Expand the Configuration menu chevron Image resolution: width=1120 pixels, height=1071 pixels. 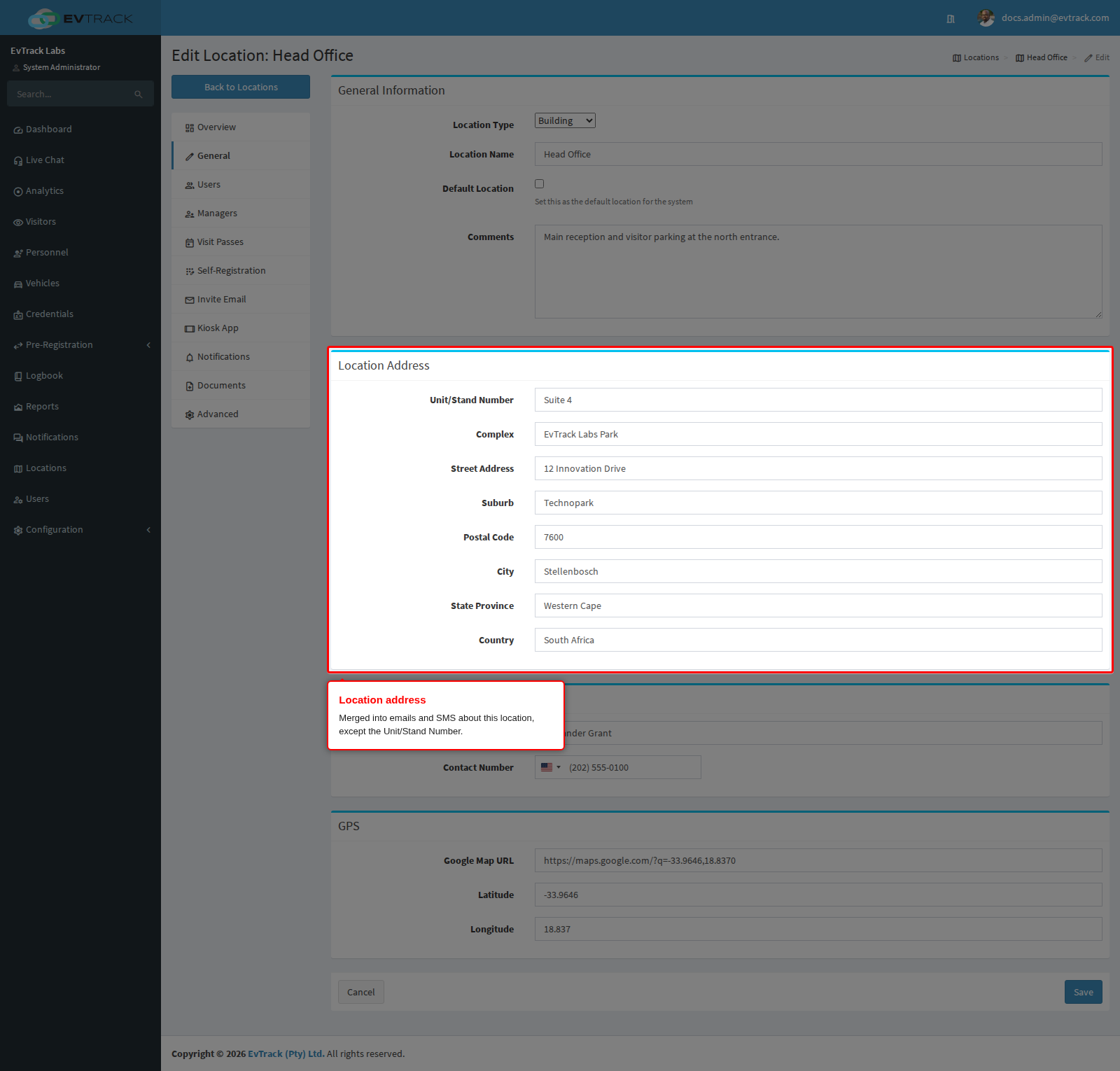[148, 530]
